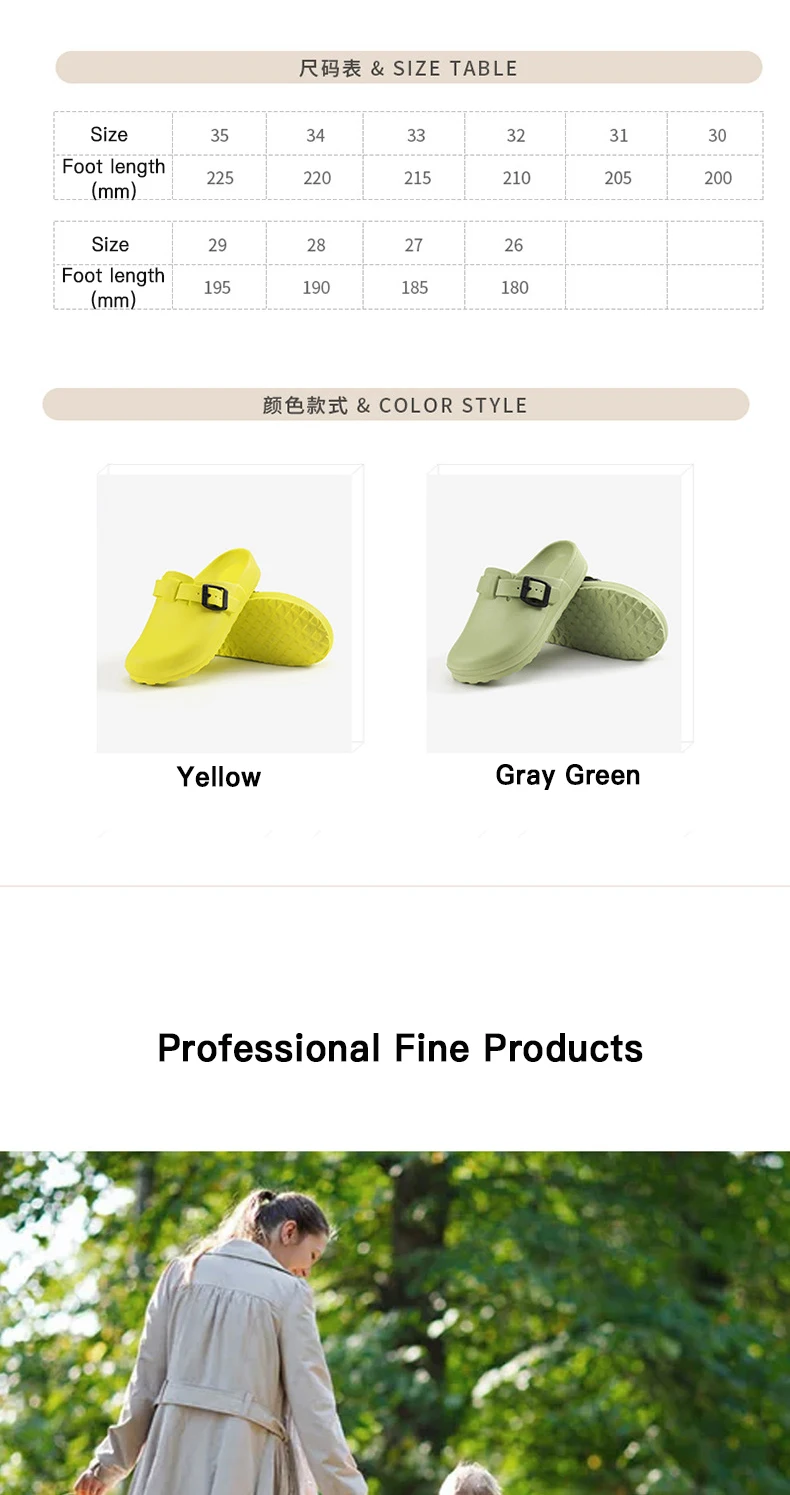Select size 35 in the table
The width and height of the screenshot is (790, 1495).
pyautogui.click(x=219, y=135)
